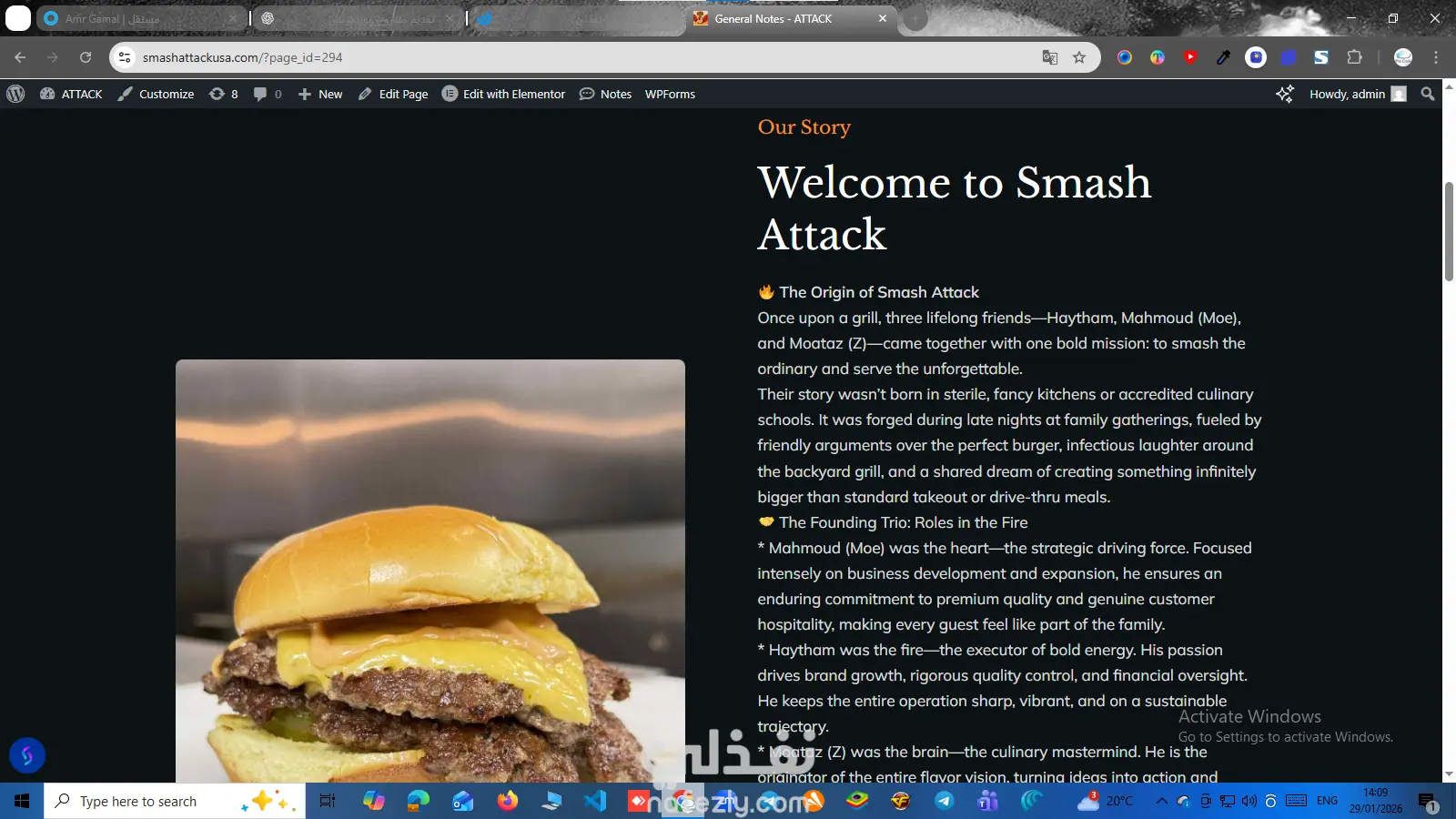The image size is (1456, 819).
Task: Open the colorful T fonts extension
Action: point(1158,57)
